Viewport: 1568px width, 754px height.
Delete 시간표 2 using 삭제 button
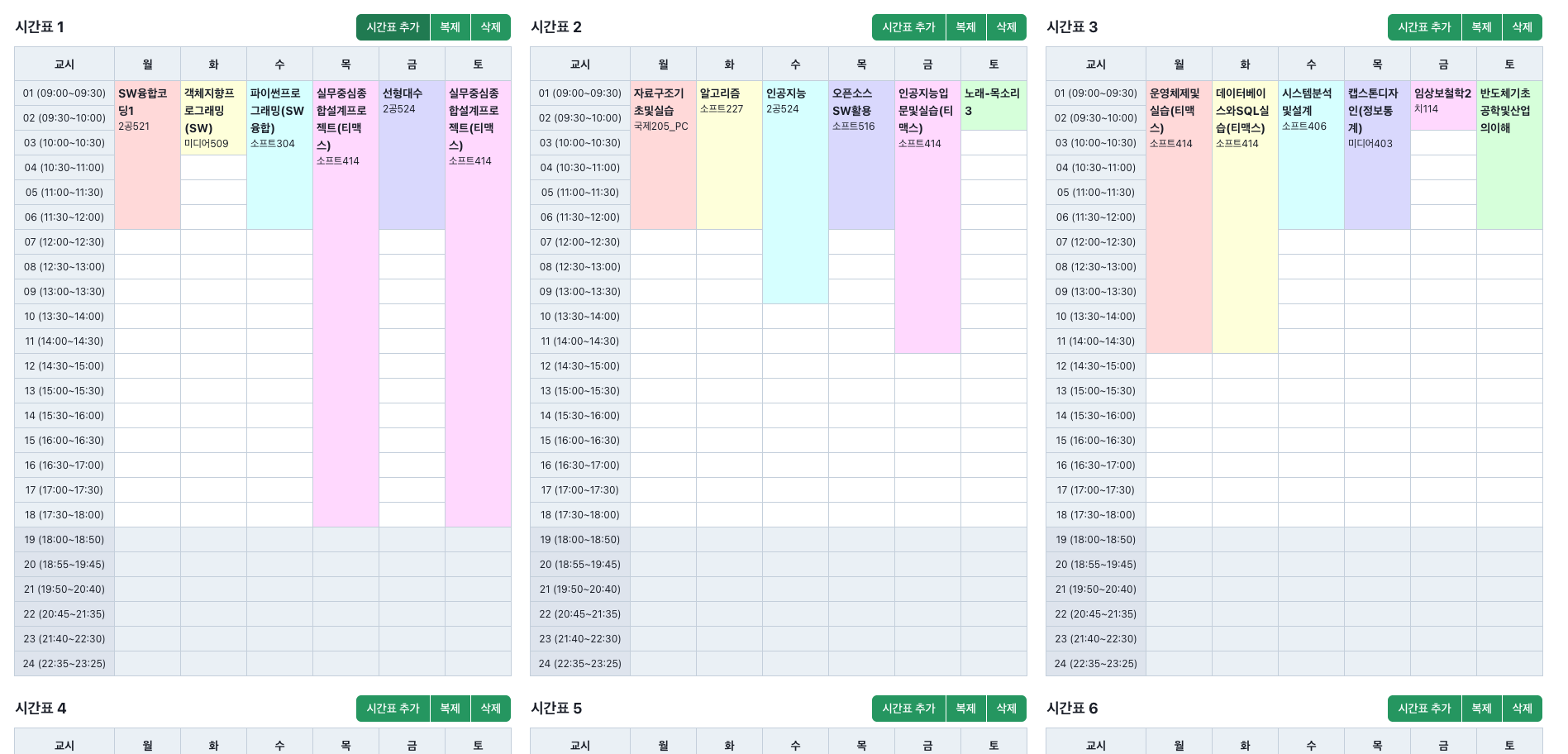(x=1006, y=27)
